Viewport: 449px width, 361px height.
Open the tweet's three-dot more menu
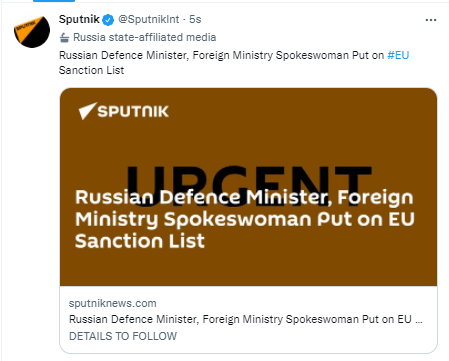pyautogui.click(x=431, y=20)
